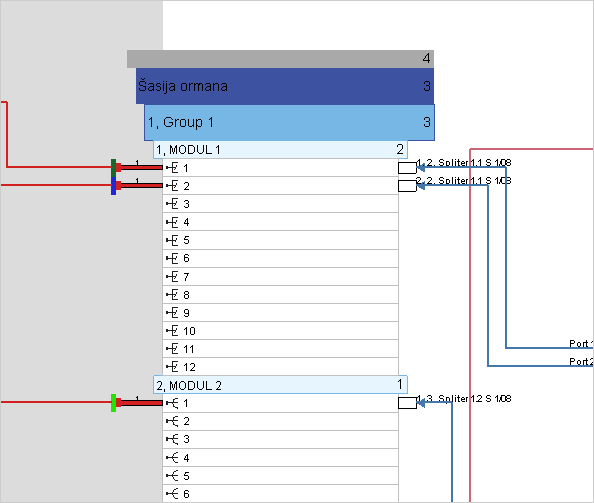Click the Port 1 label on the right
Image resolution: width=594 pixels, height=503 pixels.
point(581,344)
